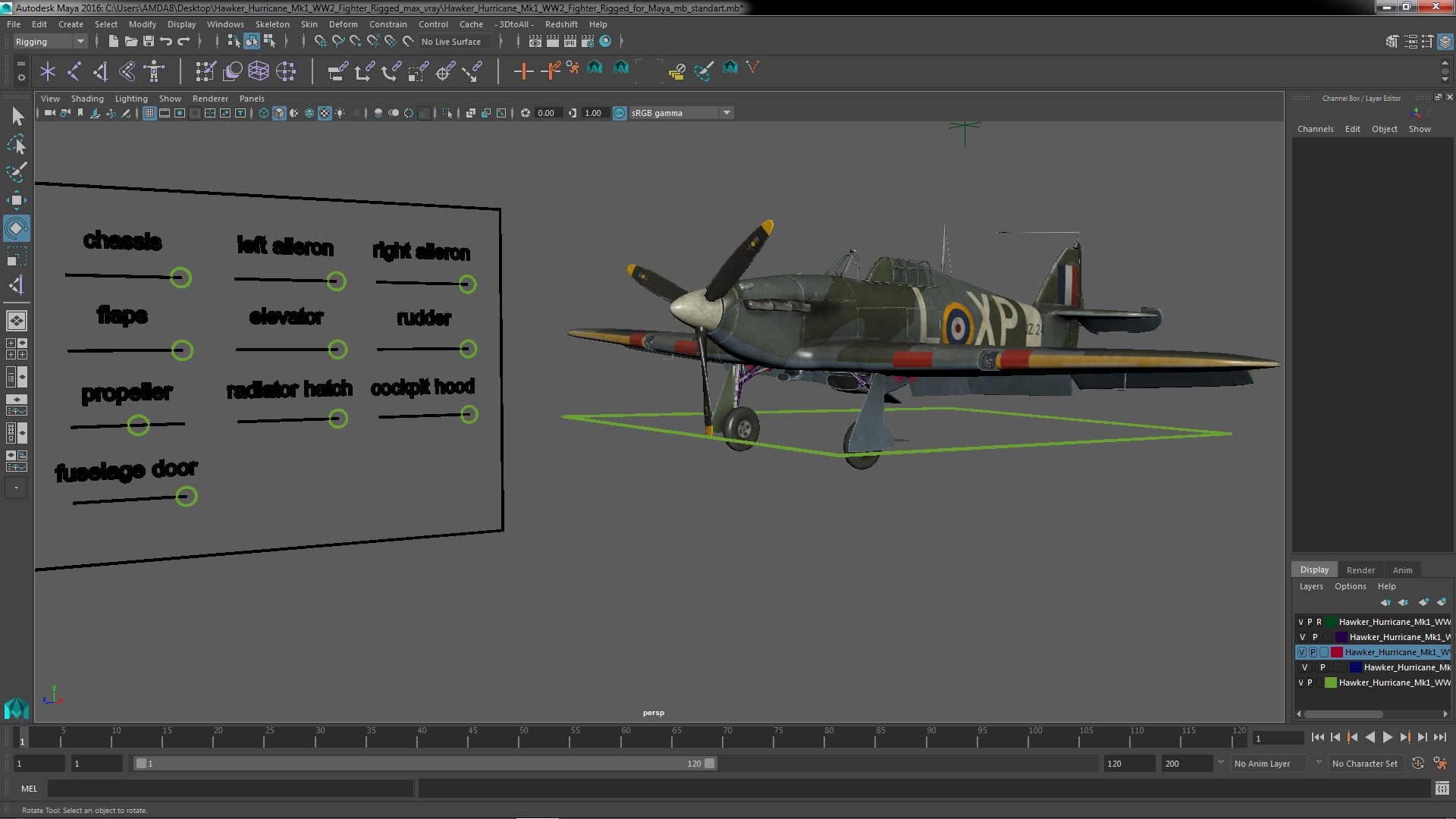Image resolution: width=1456 pixels, height=819 pixels.
Task: Click the Set Key shelf icon
Action: (523, 71)
